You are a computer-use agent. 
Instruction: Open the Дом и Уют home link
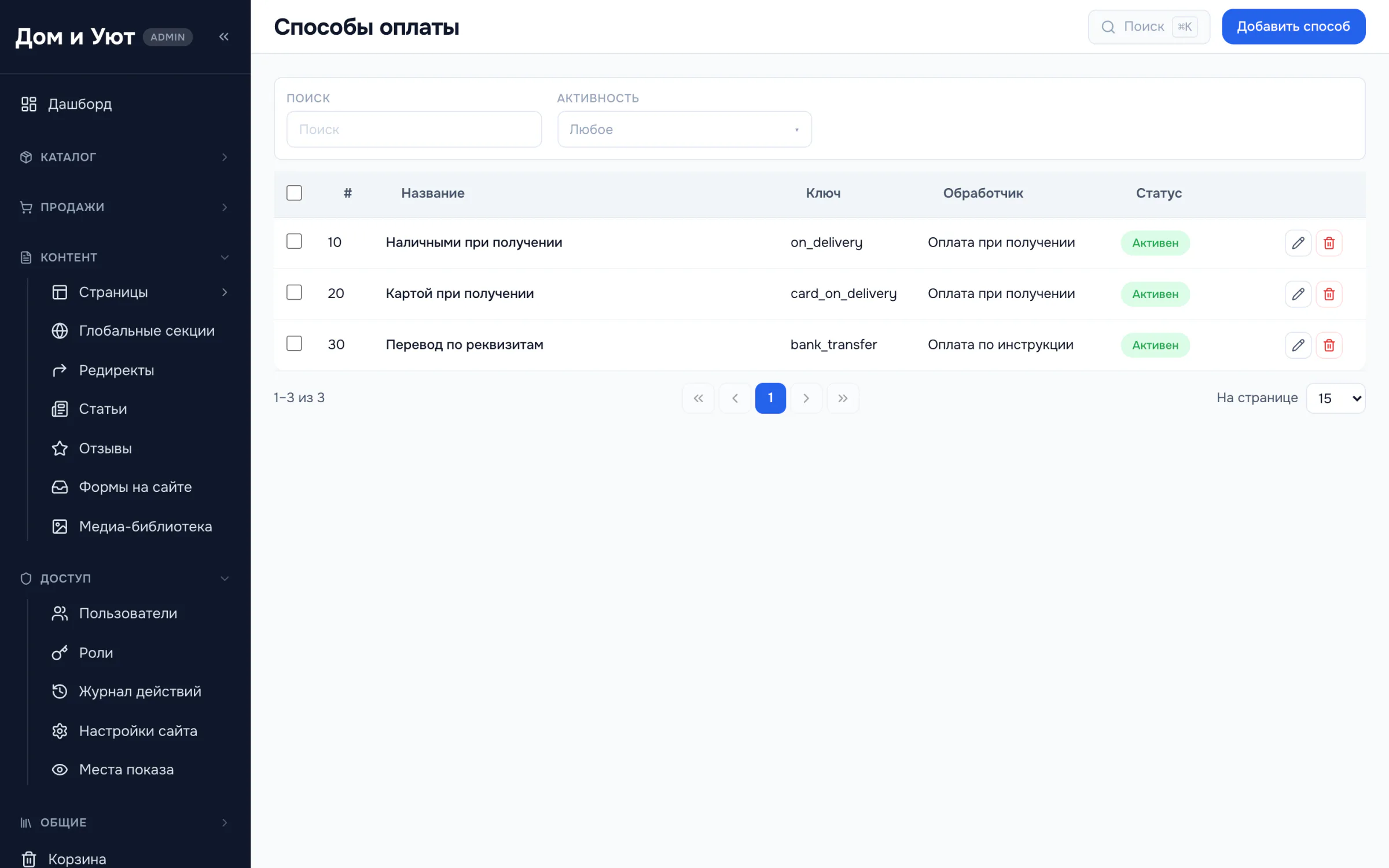click(75, 37)
